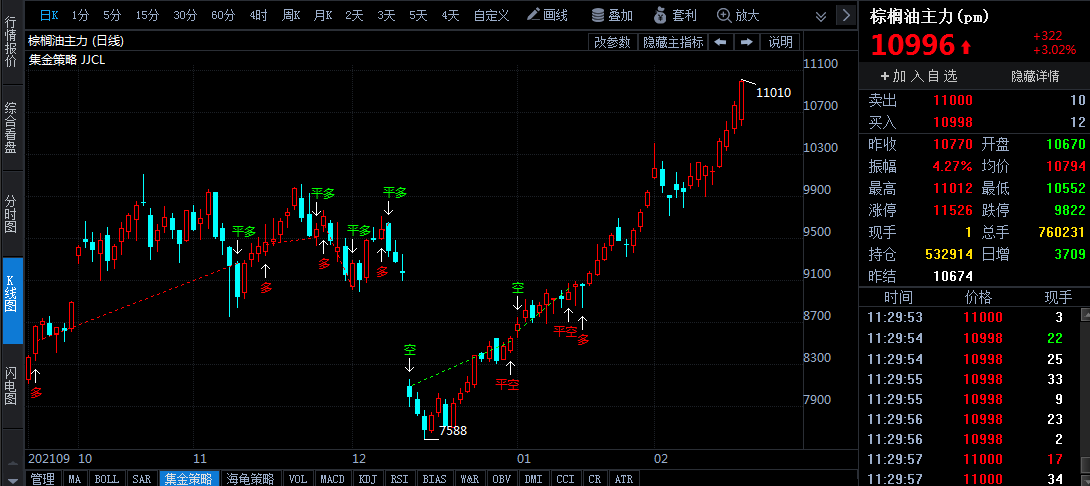Viewport: 1090px width, 486px height.
Task: Click the toolbar right arrow button
Action: coord(845,15)
